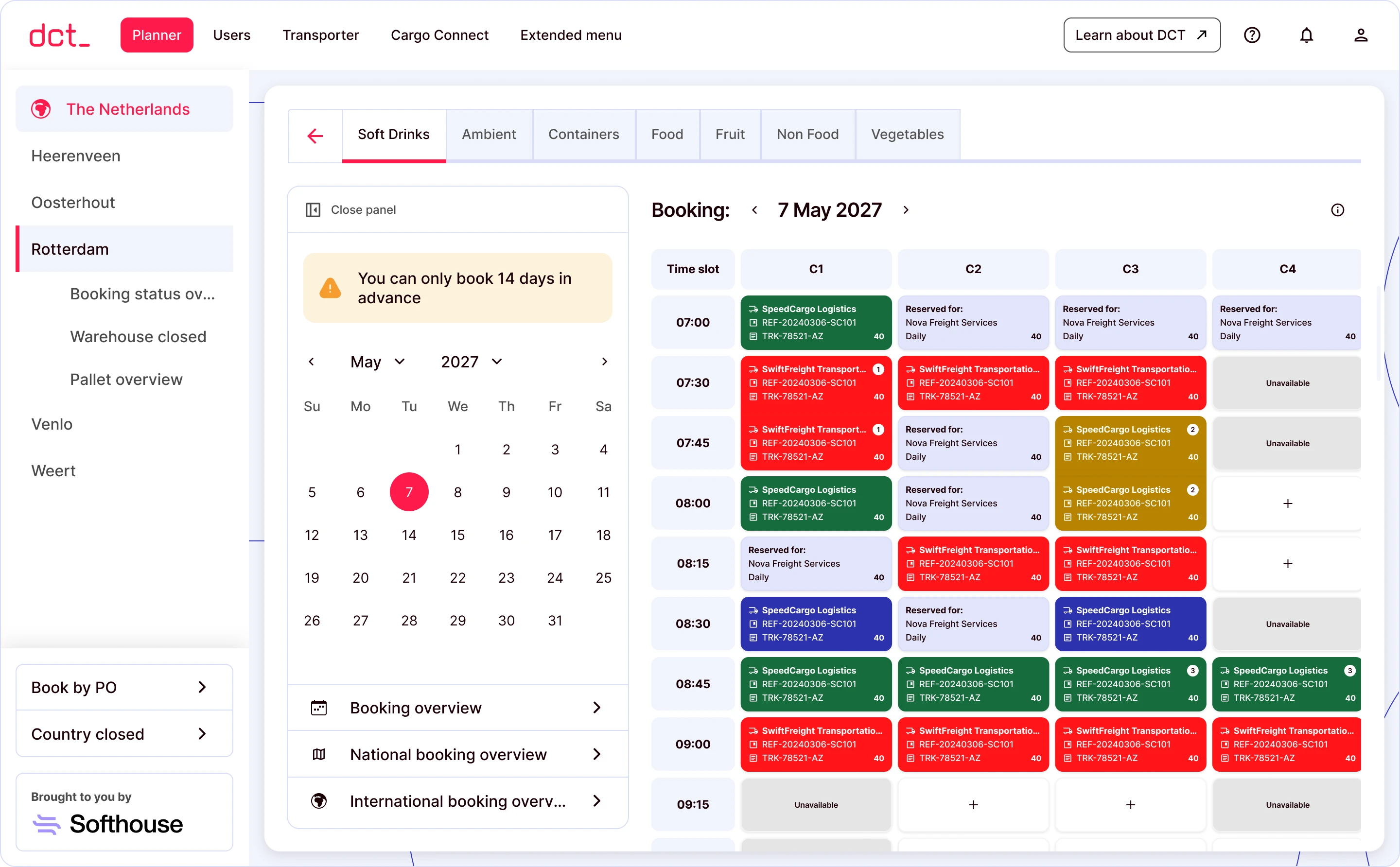Open the blue SpeedCargo booking at 08:30 C1
1400x867 pixels.
pyautogui.click(x=816, y=624)
